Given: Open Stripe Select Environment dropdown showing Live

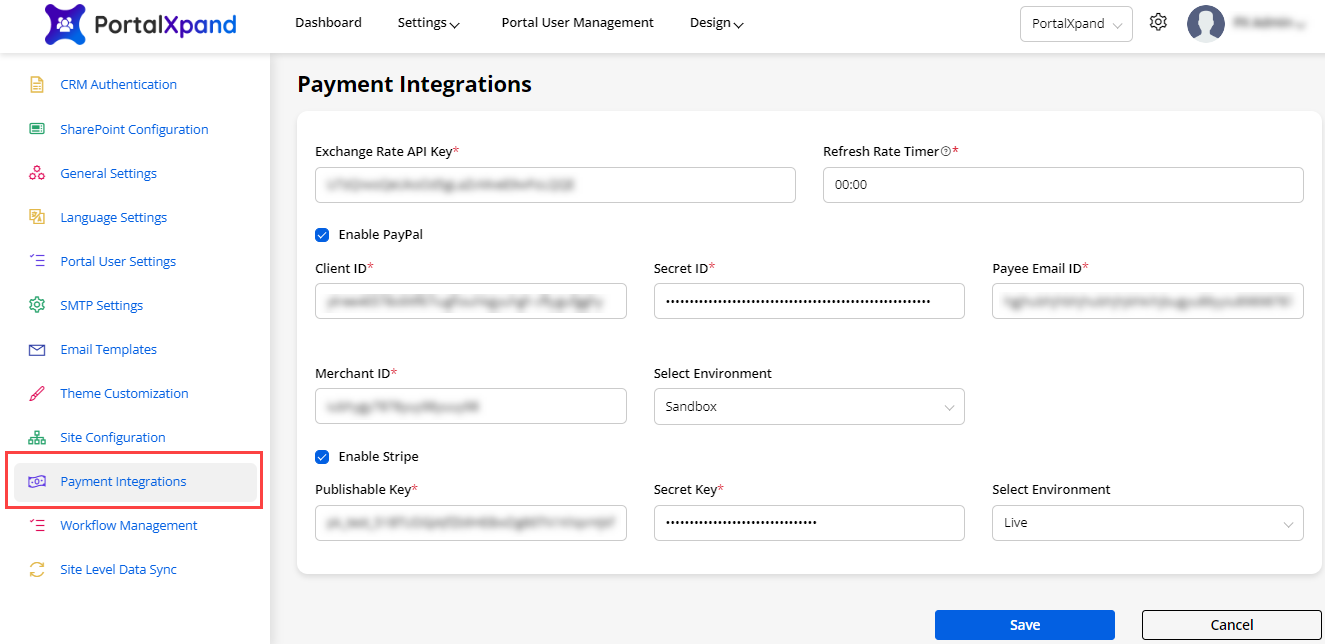Looking at the screenshot, I should [x=1147, y=523].
